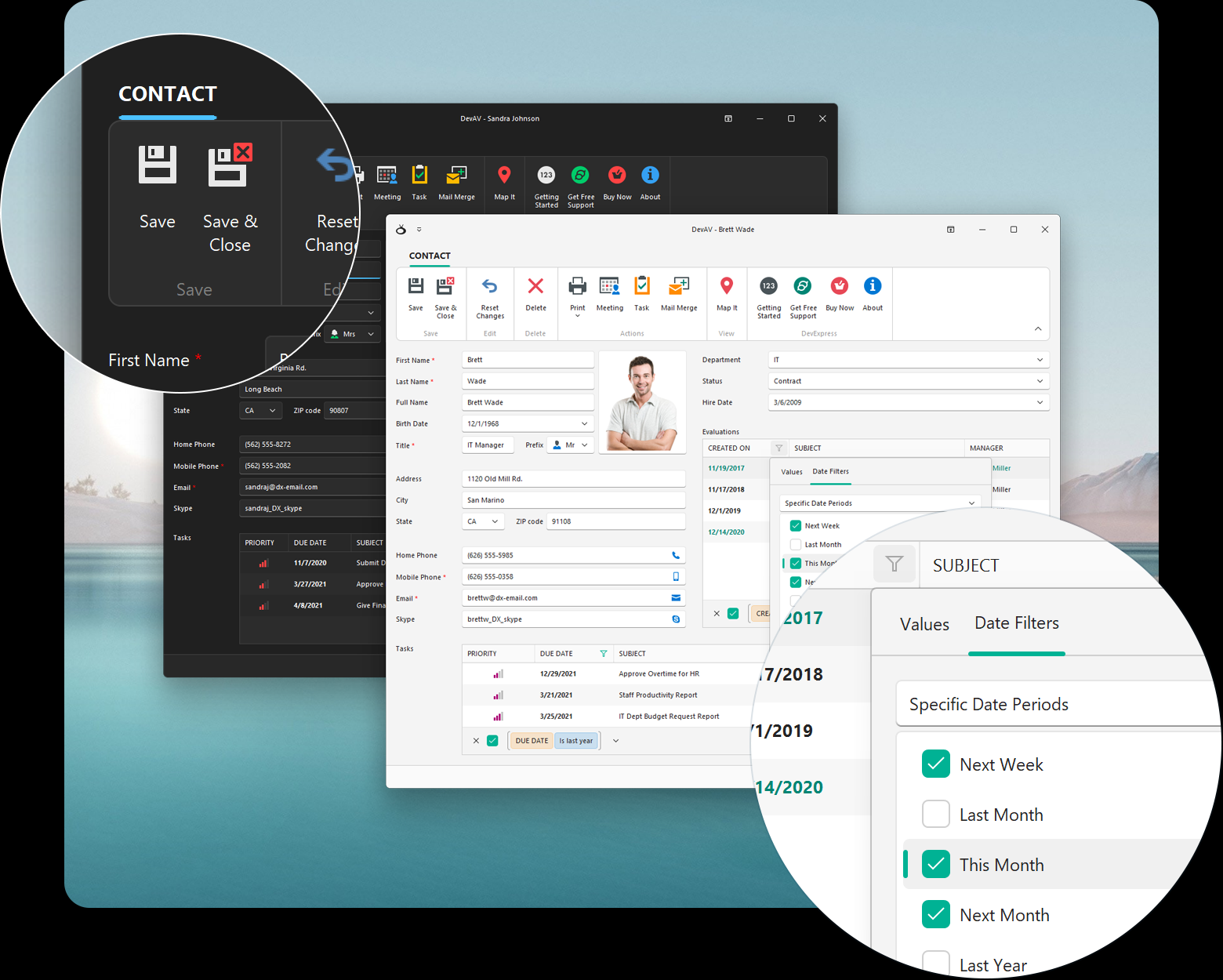1223x980 pixels.
Task: Click the Meeting icon in the Brett Wade ribbon
Action: [x=610, y=286]
